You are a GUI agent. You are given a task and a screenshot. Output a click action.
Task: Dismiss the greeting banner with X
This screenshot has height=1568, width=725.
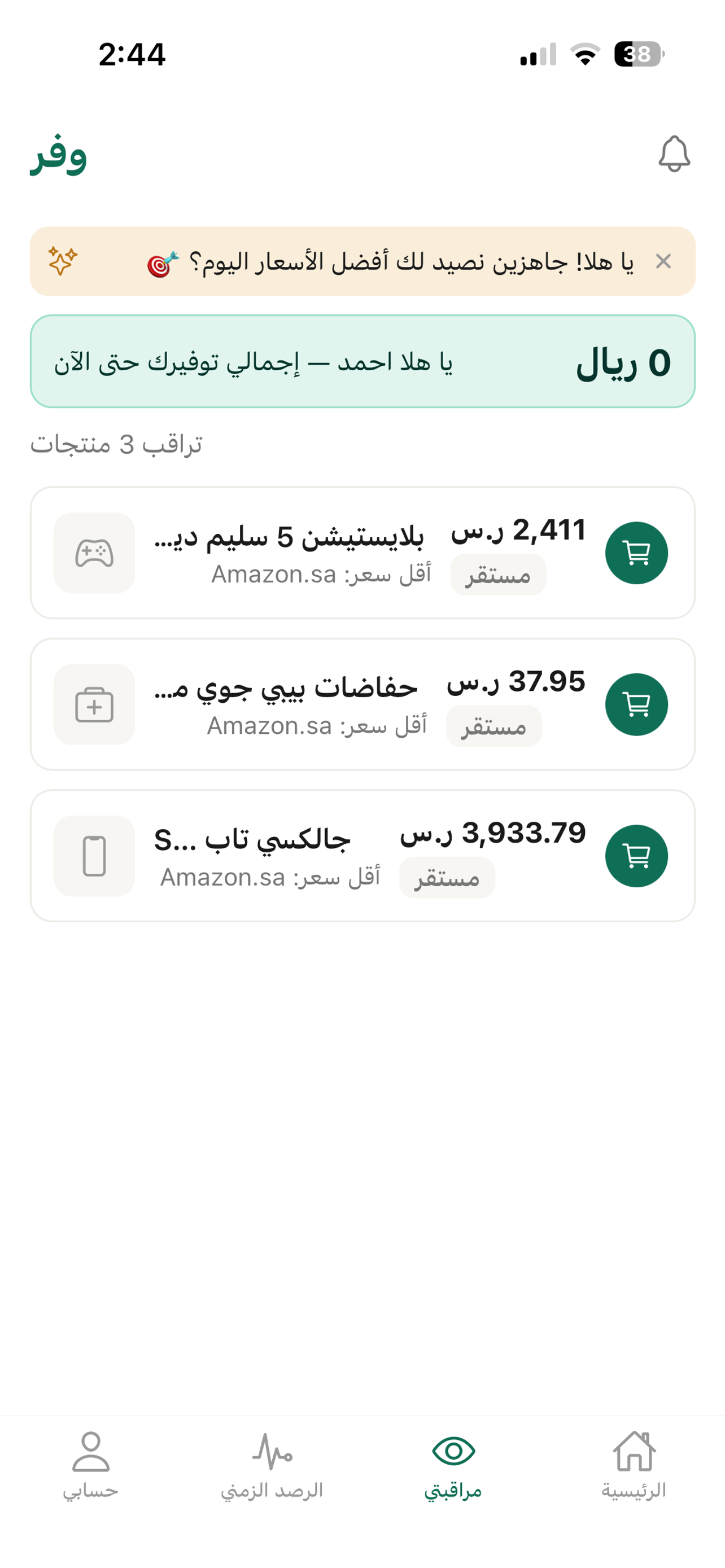pos(663,261)
